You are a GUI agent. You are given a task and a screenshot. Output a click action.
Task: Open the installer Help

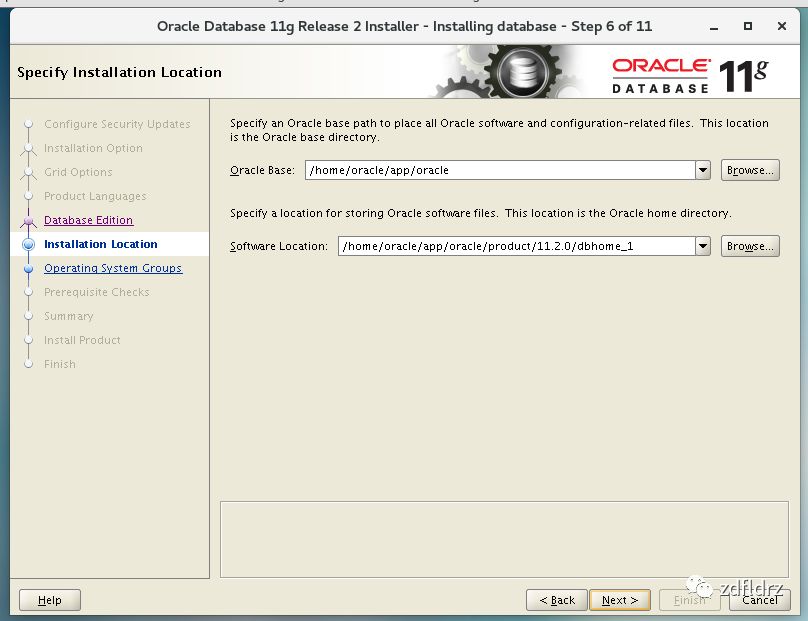tap(49, 600)
